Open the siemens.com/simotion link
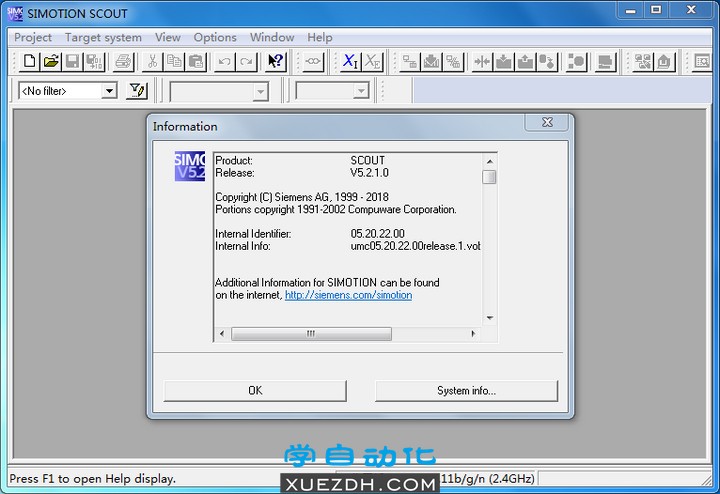720x494 pixels. pyautogui.click(x=348, y=295)
